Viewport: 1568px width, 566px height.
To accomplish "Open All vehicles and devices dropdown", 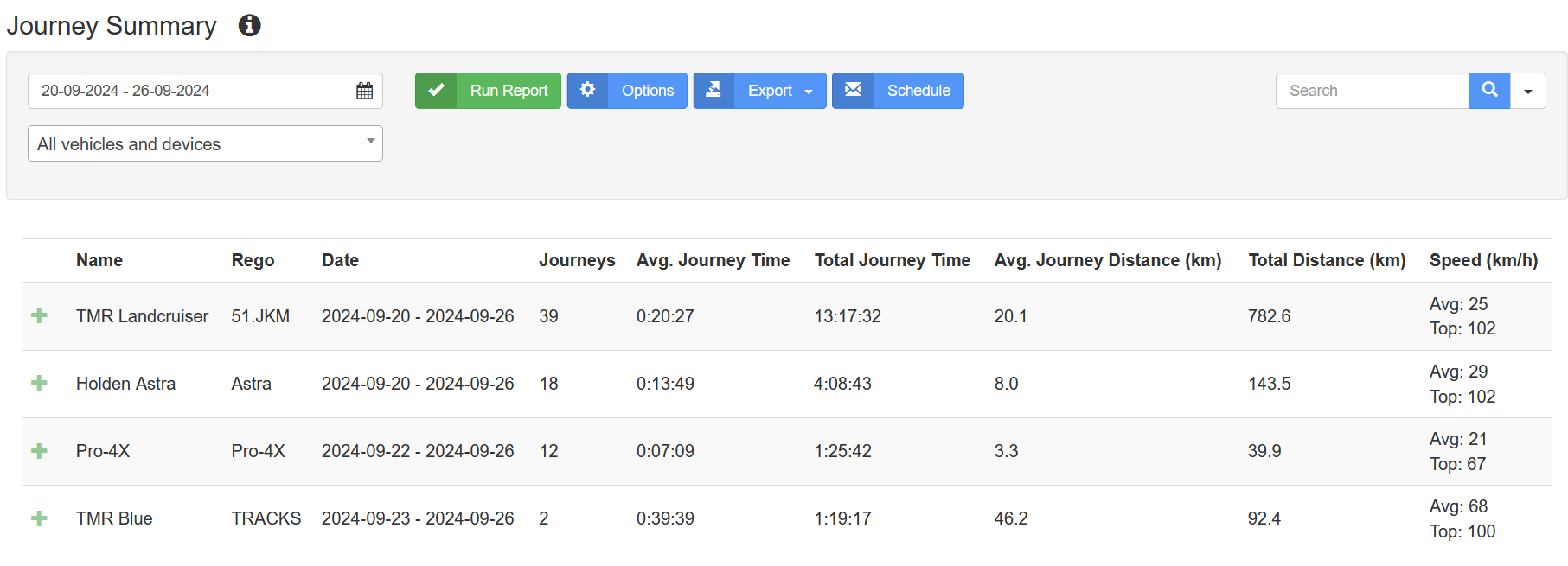I will pyautogui.click(x=205, y=143).
